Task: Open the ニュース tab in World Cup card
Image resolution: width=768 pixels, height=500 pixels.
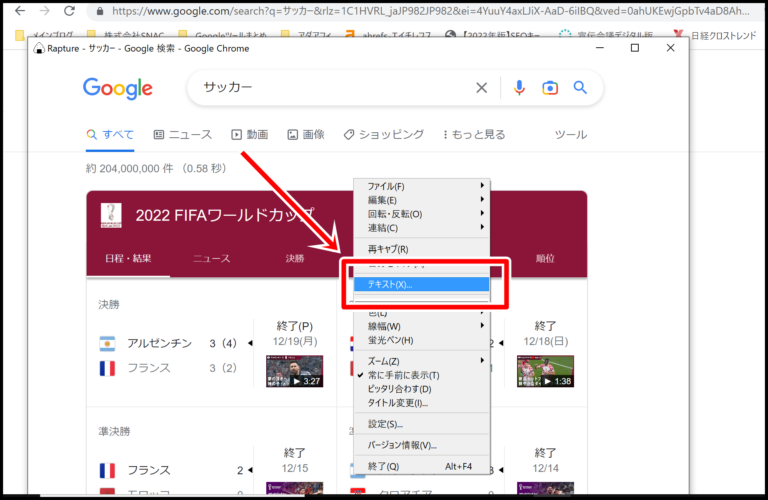Action: (x=212, y=259)
